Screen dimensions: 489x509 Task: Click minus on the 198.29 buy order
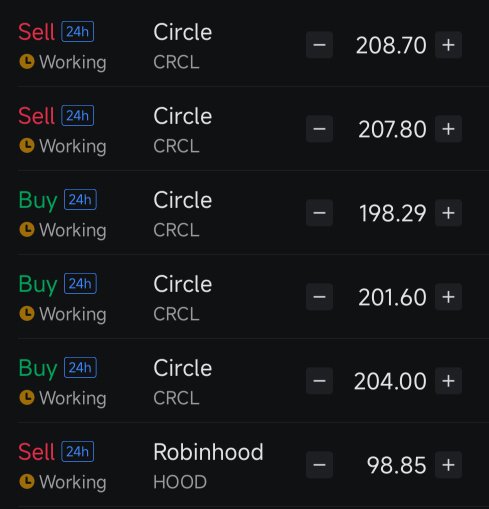pyautogui.click(x=319, y=213)
